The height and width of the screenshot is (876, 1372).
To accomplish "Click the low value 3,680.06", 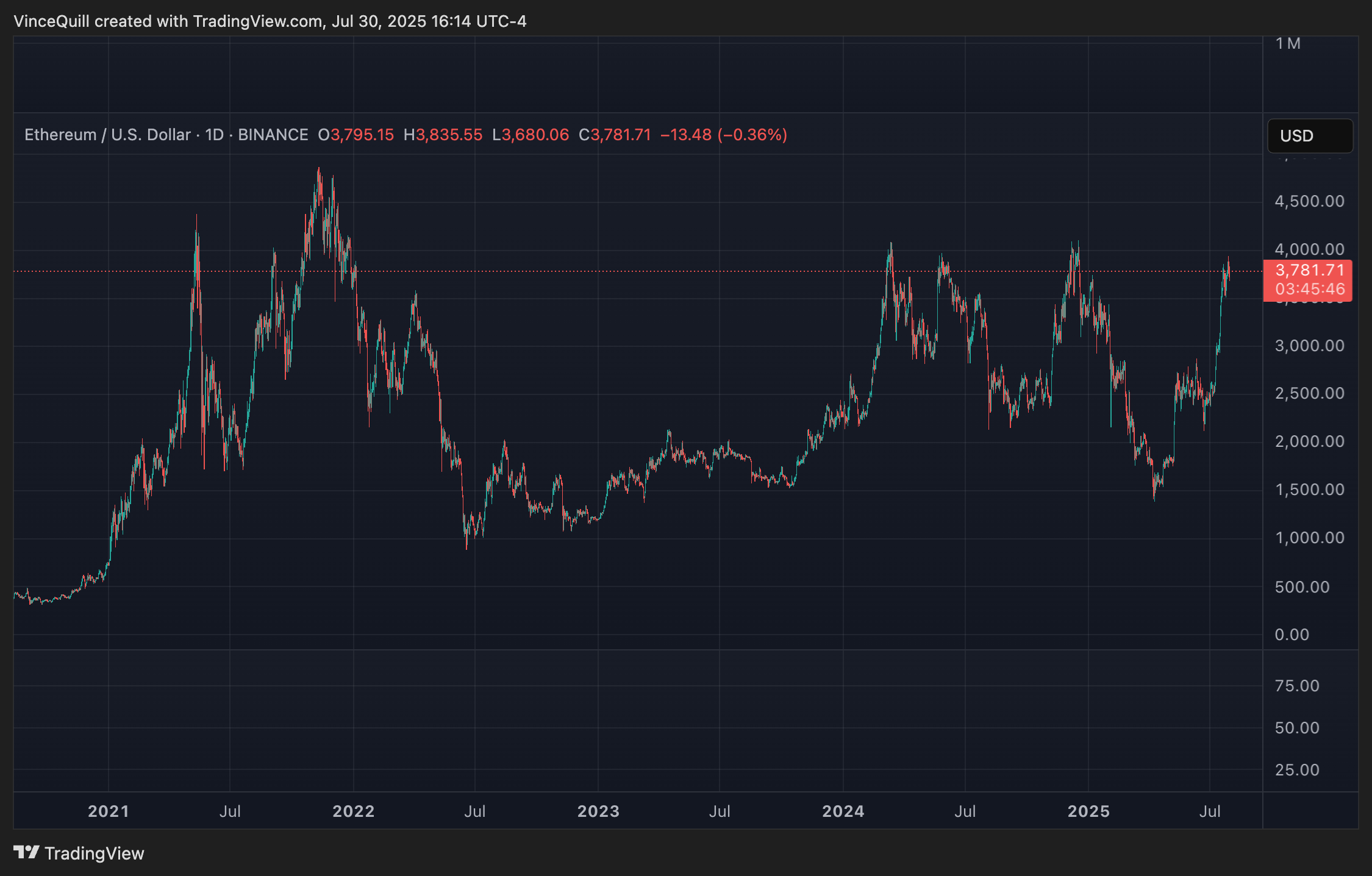I will (535, 135).
